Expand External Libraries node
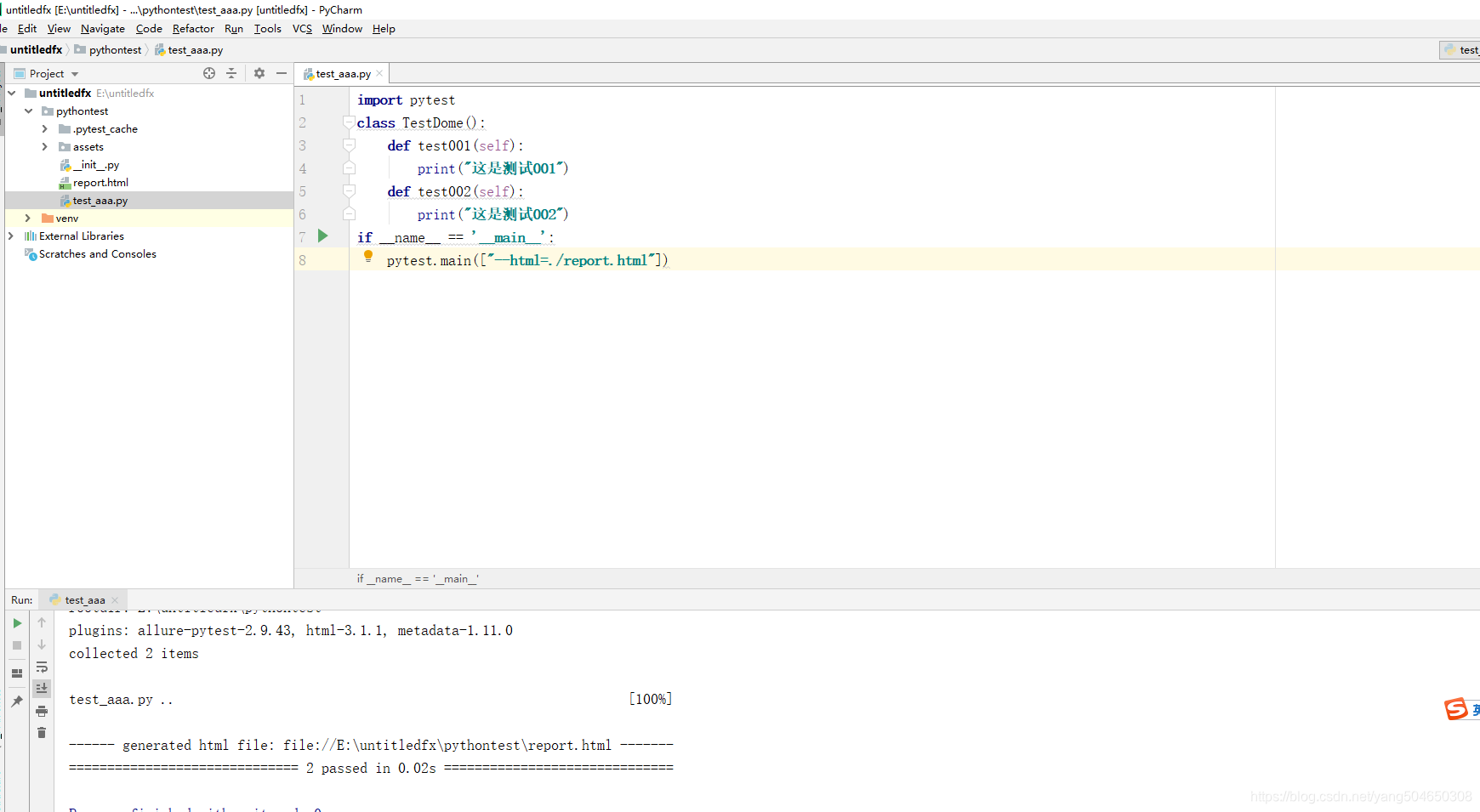The image size is (1480, 812). (11, 236)
